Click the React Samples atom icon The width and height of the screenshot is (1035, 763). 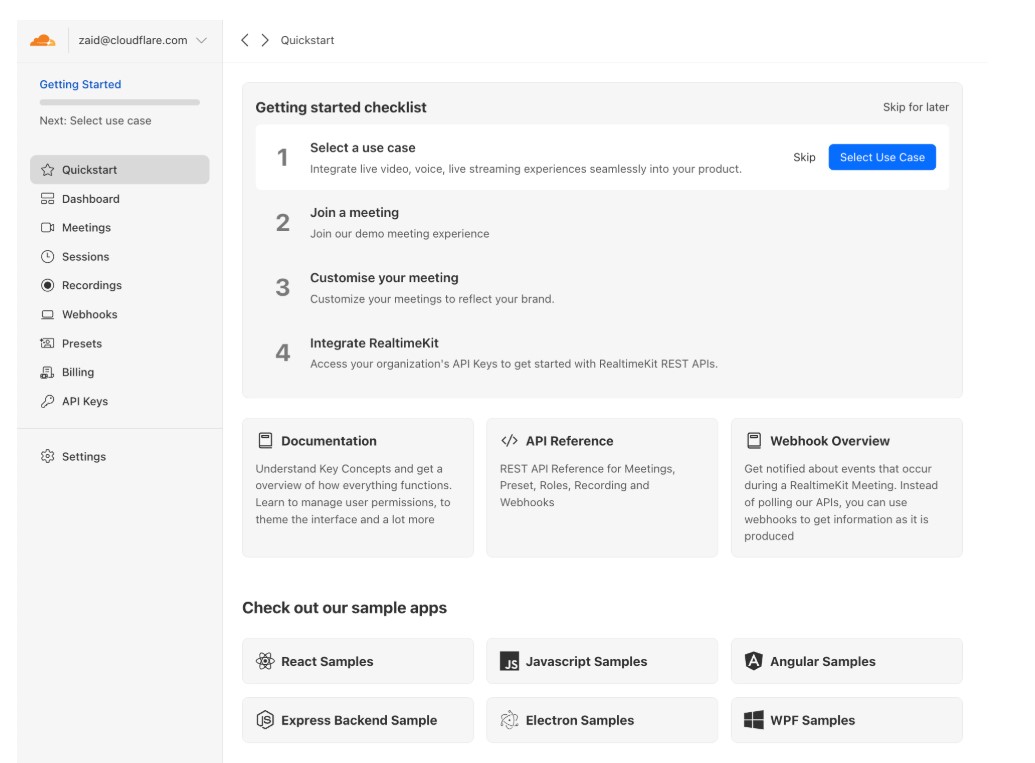[265, 662]
